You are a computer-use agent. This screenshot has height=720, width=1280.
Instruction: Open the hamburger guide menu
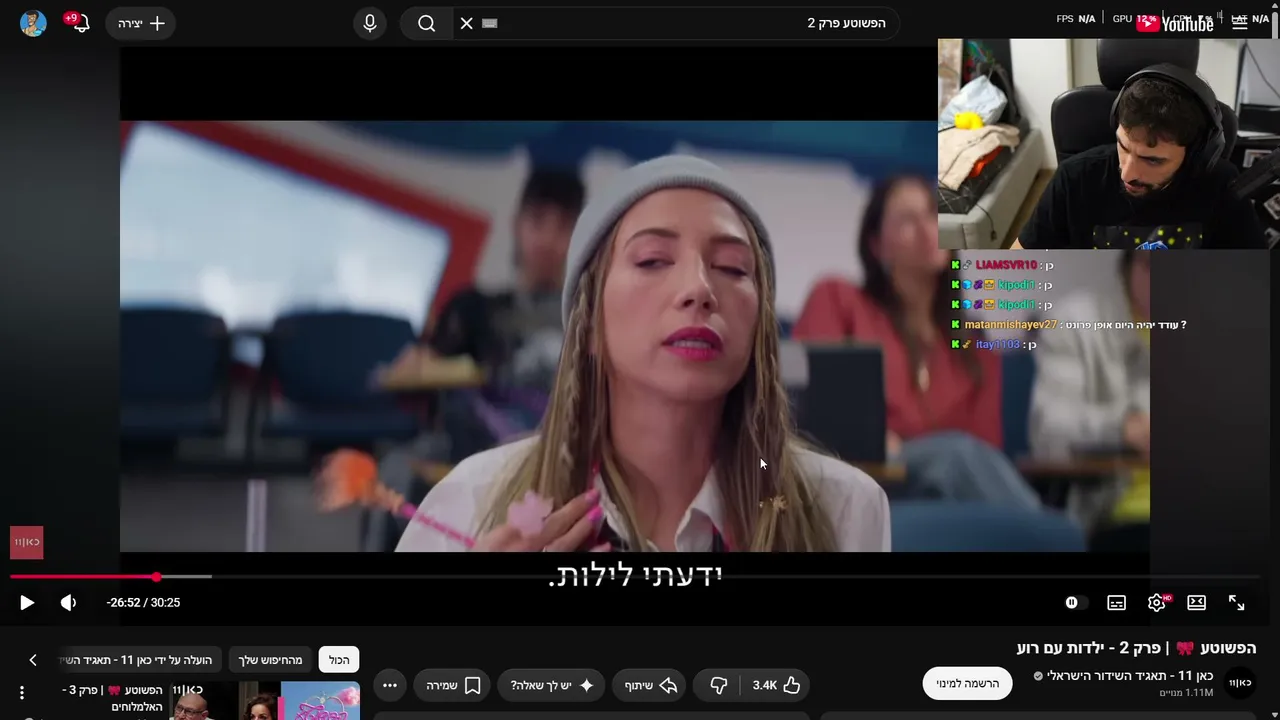[x=1239, y=23]
